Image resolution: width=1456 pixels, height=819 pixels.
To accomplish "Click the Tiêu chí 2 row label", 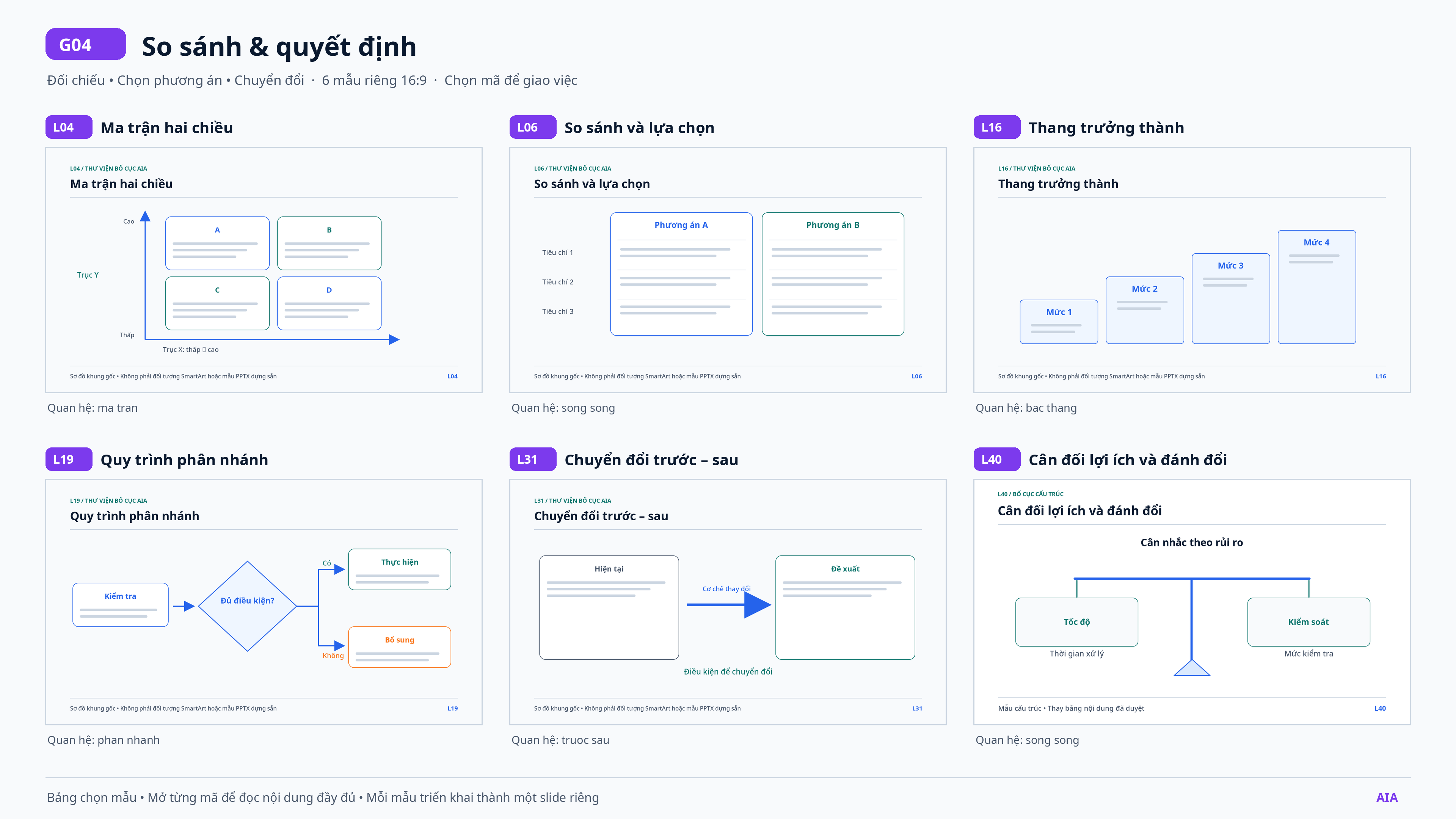I will pyautogui.click(x=557, y=282).
